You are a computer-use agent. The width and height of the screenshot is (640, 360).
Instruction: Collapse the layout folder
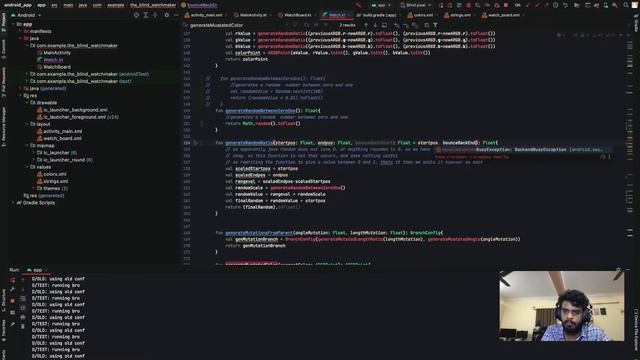coord(27,124)
